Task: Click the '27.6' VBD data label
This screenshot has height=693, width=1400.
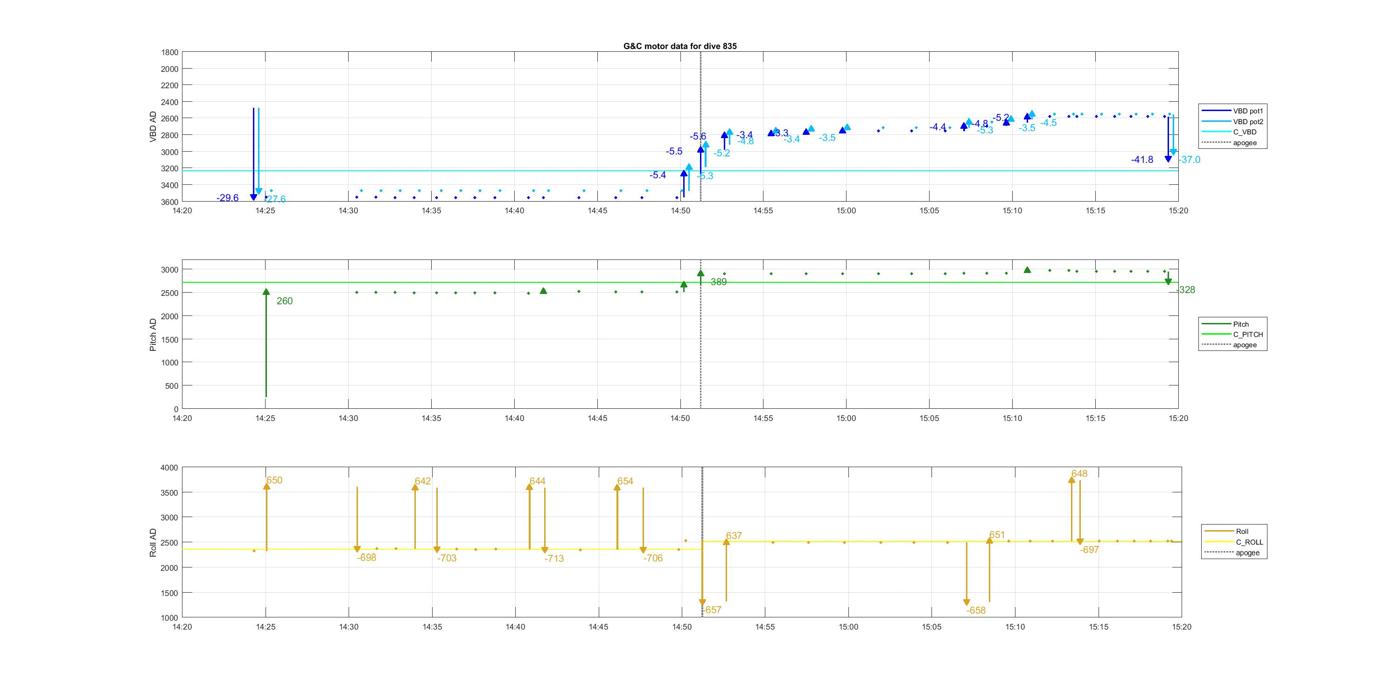Action: [276, 199]
